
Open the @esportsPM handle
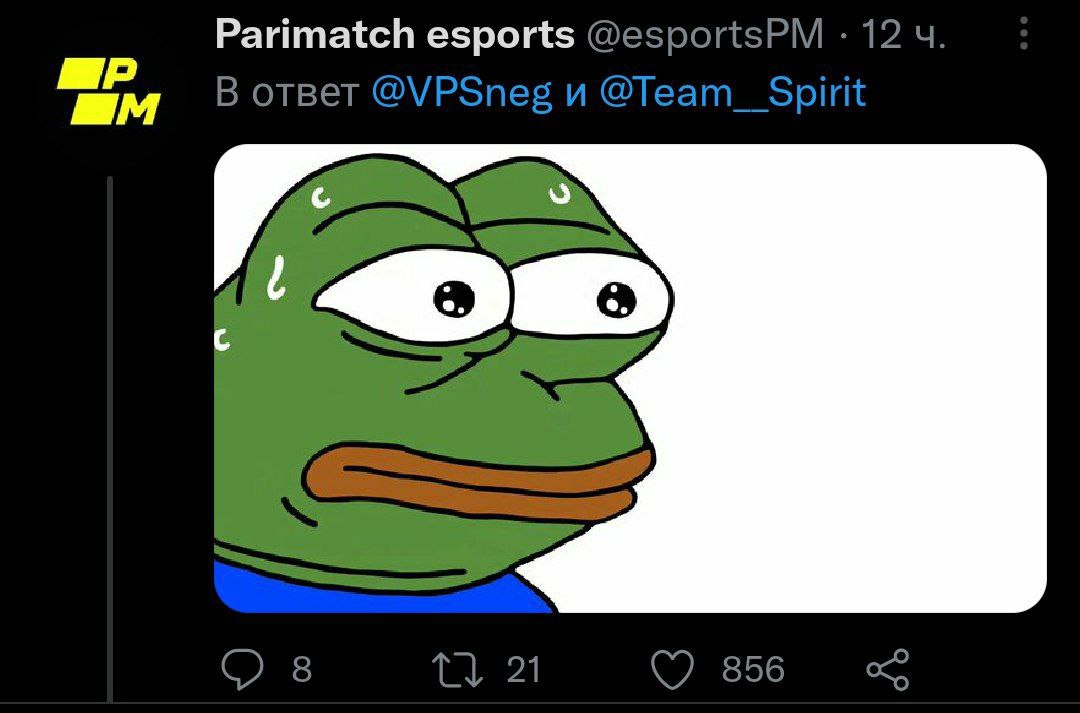pos(705,34)
